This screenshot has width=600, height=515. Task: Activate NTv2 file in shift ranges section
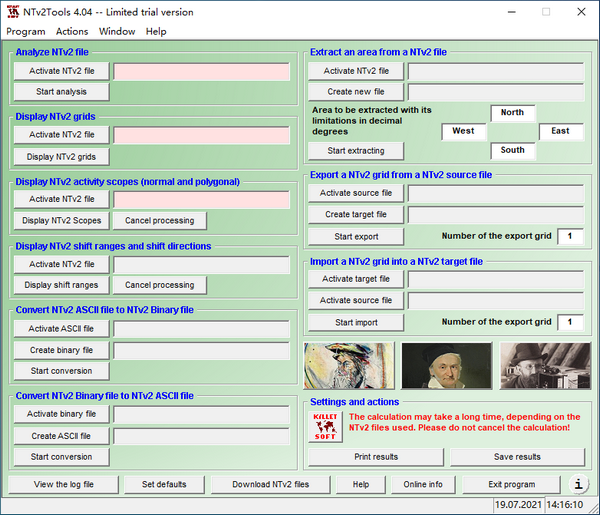tap(62, 264)
